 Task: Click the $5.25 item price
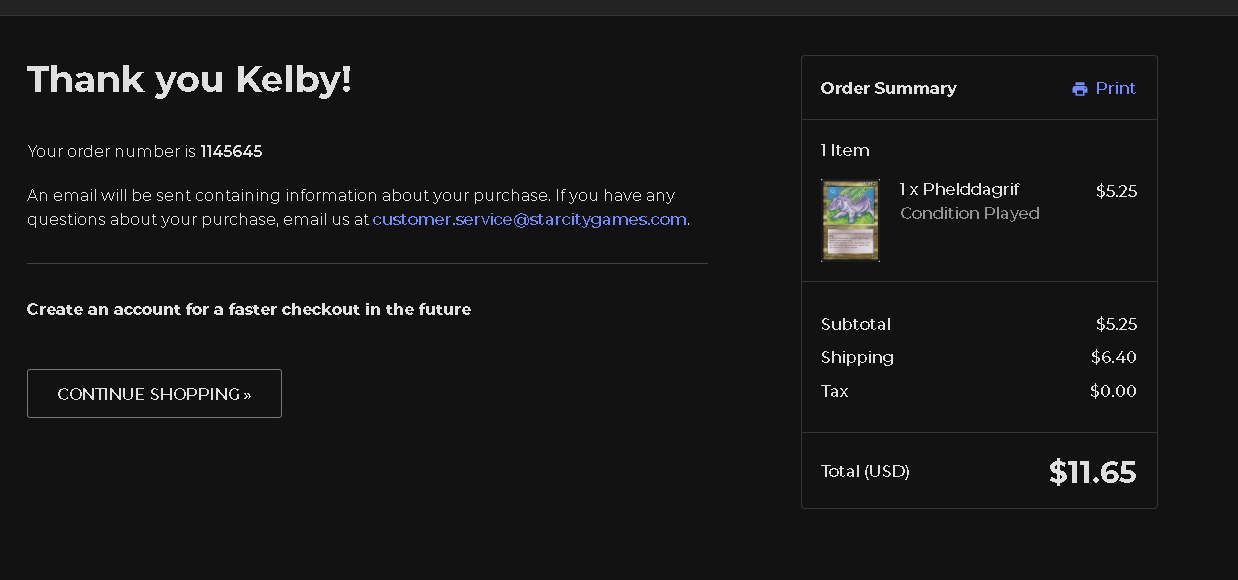pos(1116,191)
